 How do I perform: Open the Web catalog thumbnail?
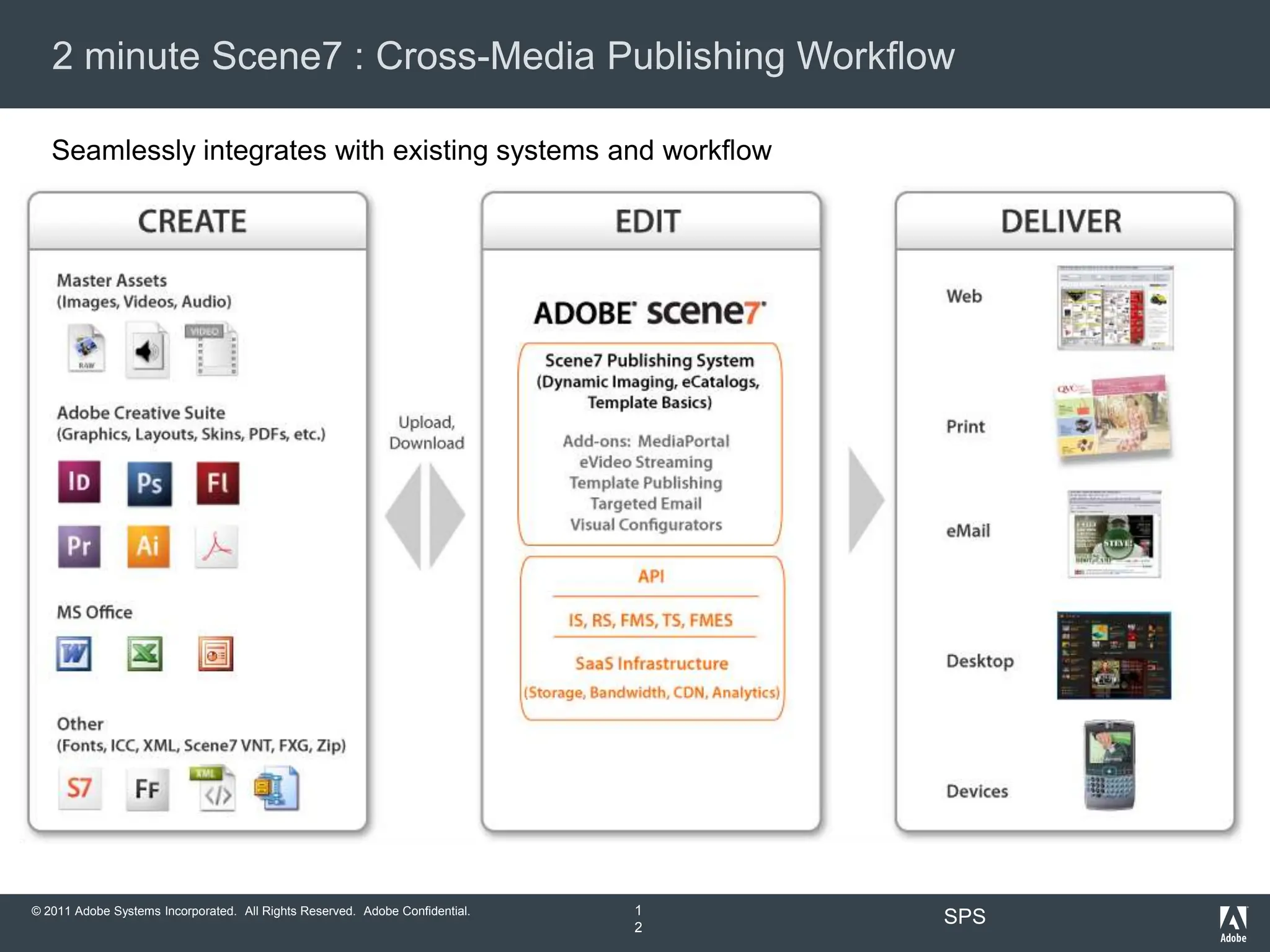coord(1115,308)
